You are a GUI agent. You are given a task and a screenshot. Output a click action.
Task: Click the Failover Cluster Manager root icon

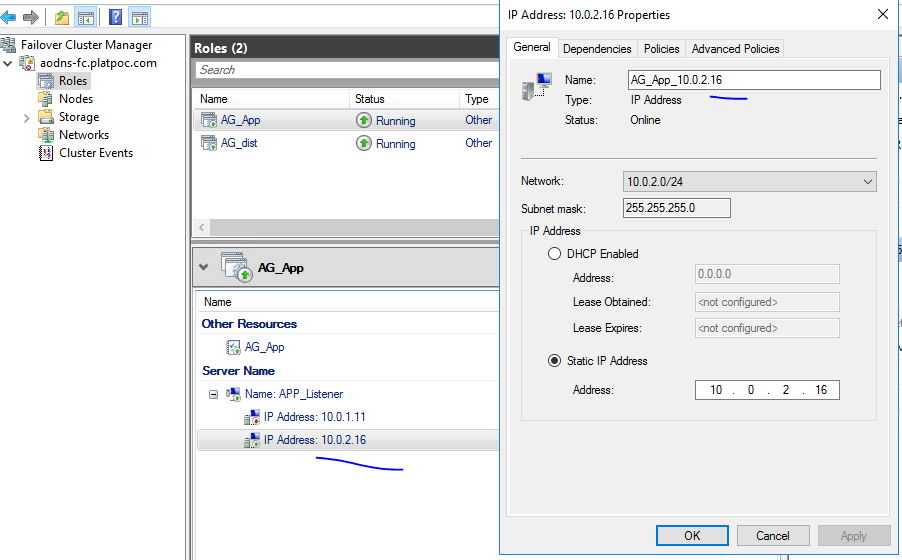pyautogui.click(x=8, y=45)
